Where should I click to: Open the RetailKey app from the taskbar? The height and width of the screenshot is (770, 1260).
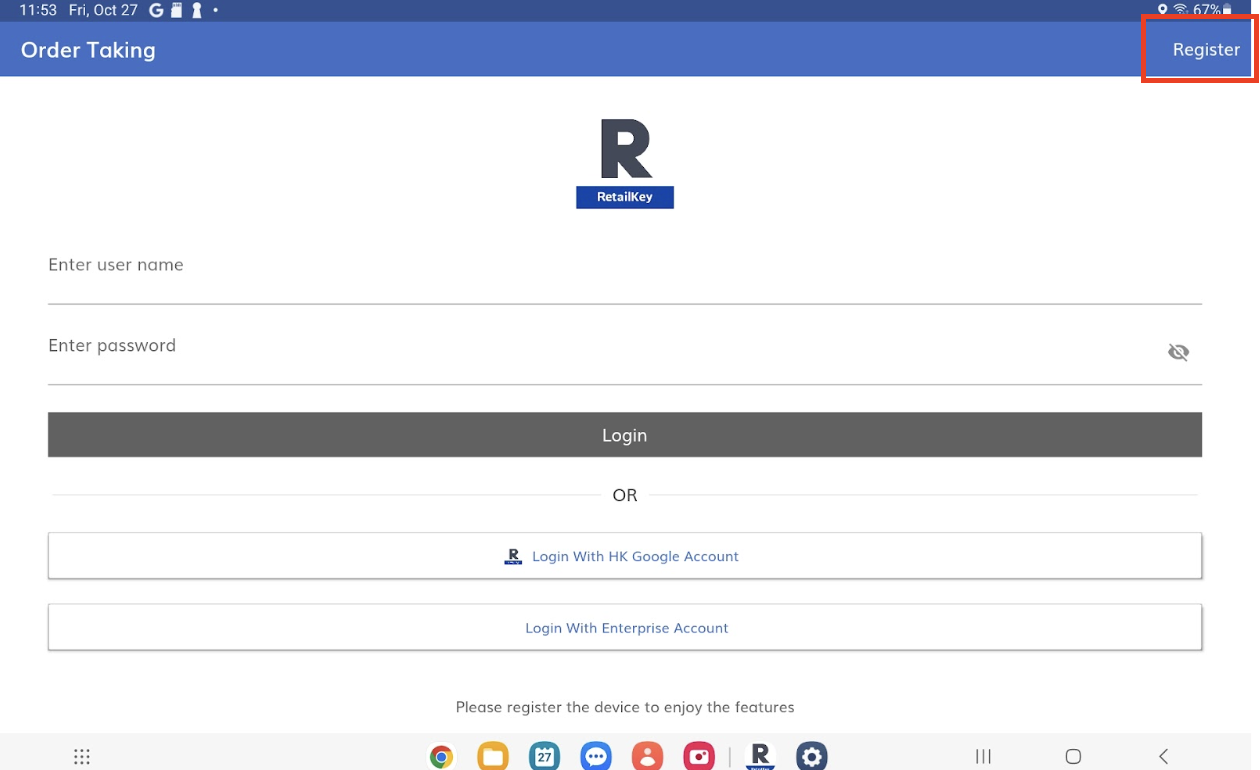(760, 756)
